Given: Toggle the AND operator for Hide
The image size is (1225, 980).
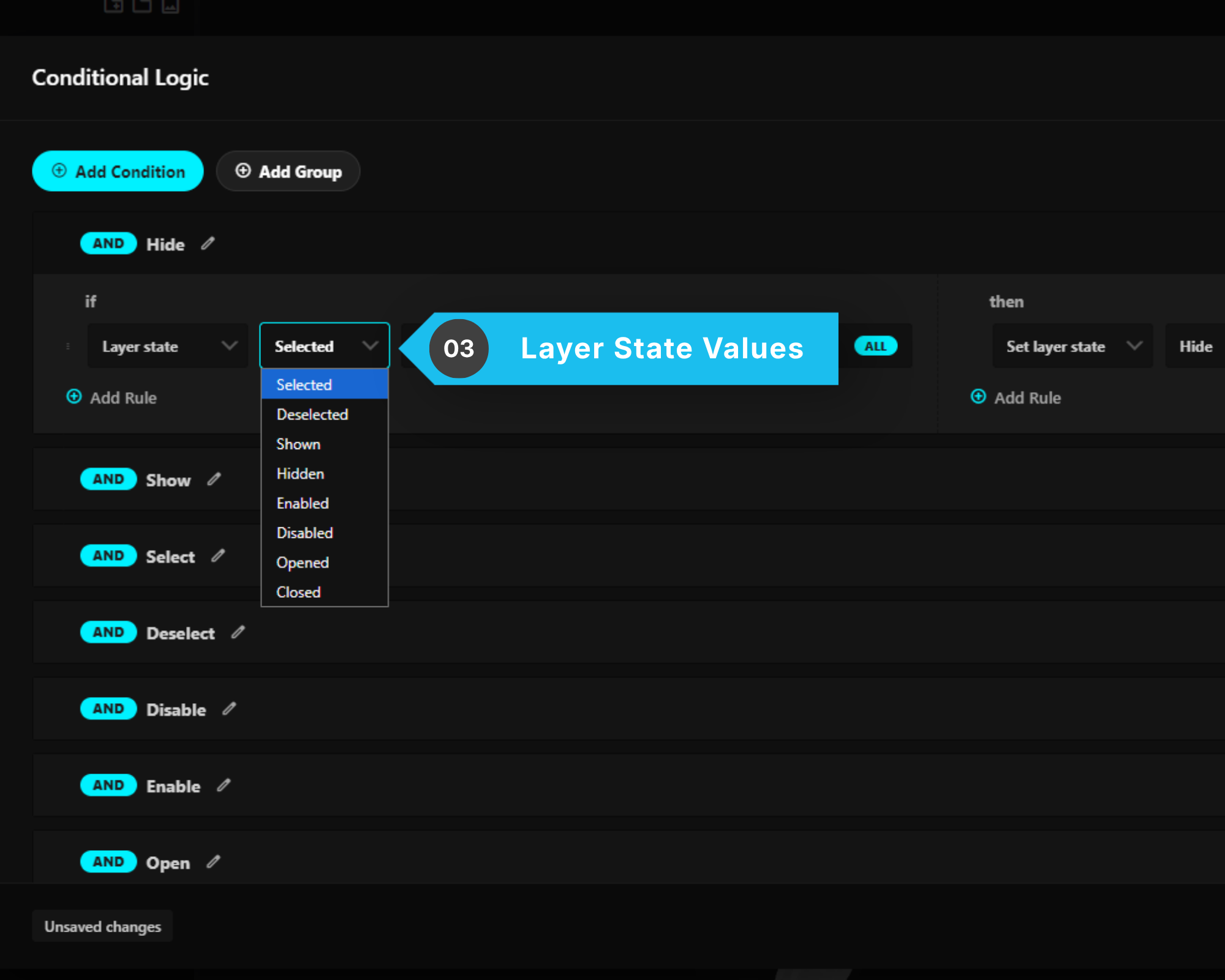Looking at the screenshot, I should tap(108, 244).
